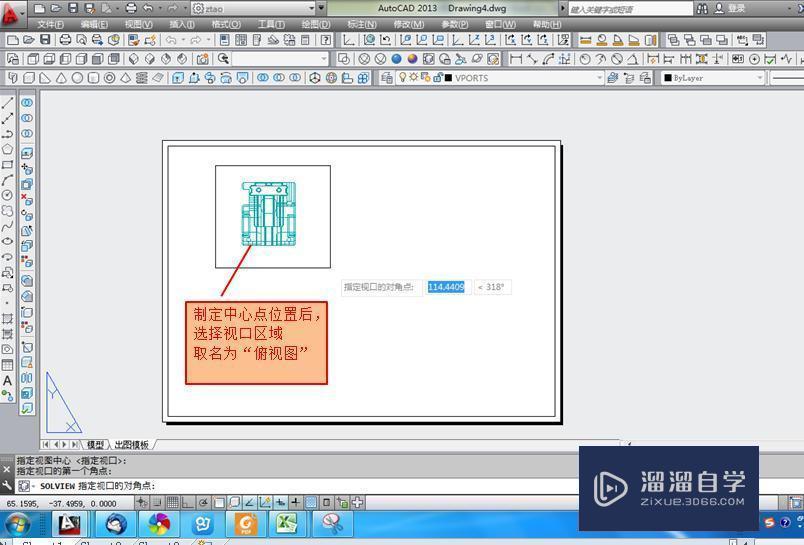Screen dimensions: 804x545
Task: Expand arrow beside keyword search box
Action: (562, 9)
